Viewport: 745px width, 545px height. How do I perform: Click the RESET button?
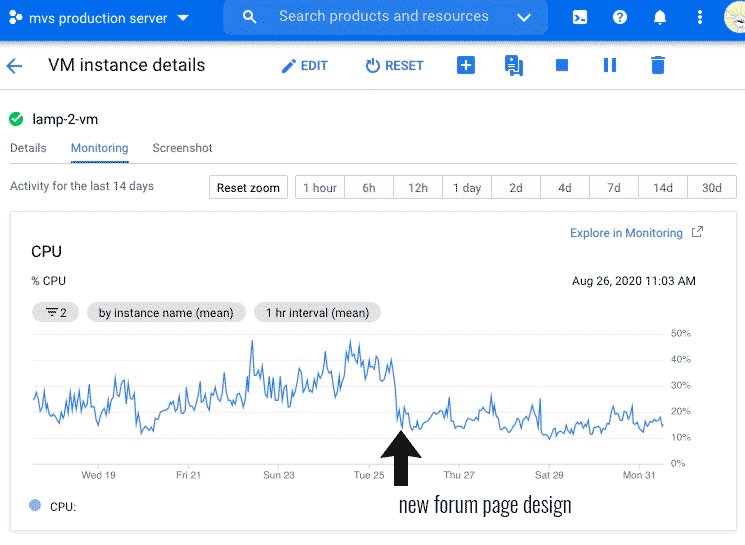tap(394, 66)
